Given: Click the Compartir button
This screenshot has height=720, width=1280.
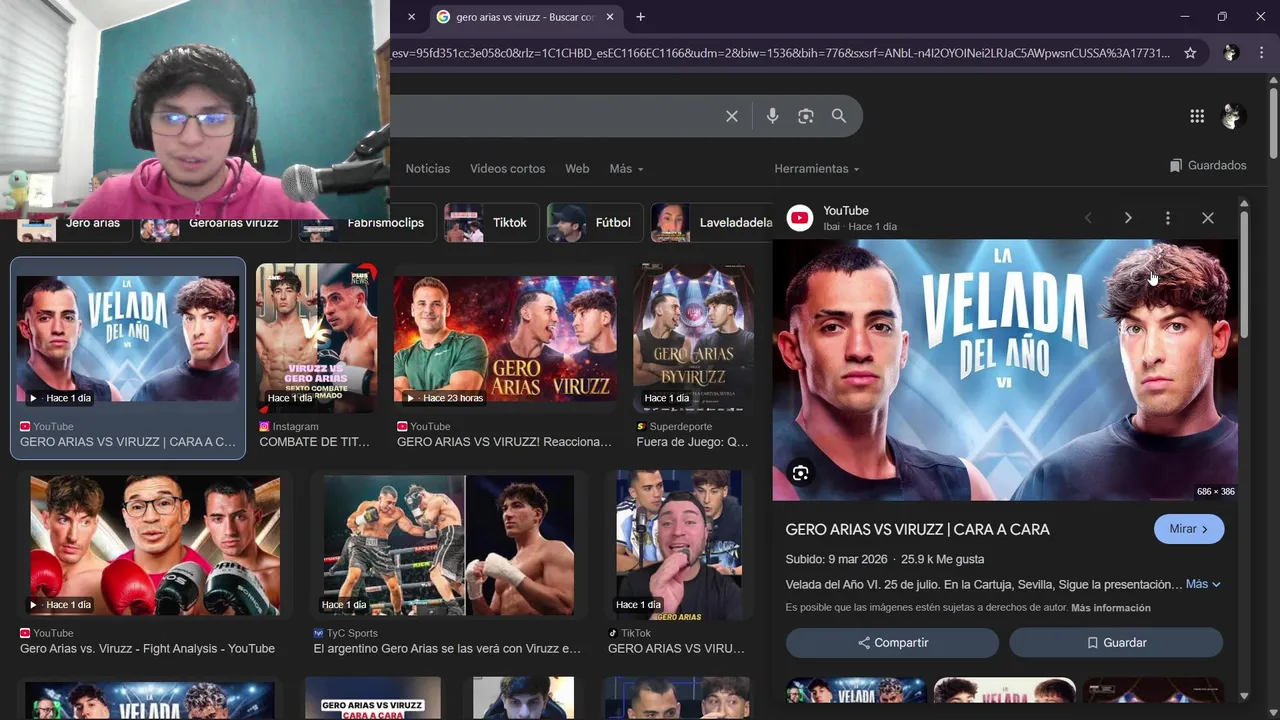Looking at the screenshot, I should pyautogui.click(x=892, y=643).
